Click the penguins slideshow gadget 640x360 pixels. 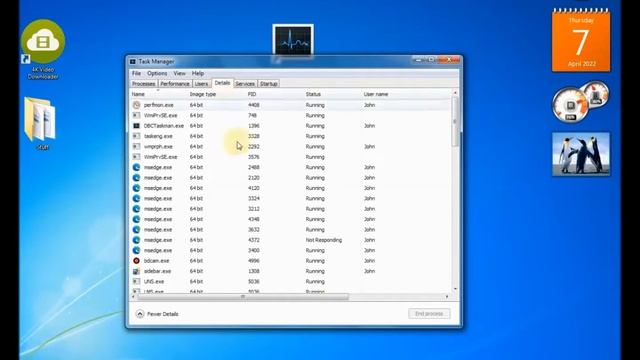tap(581, 154)
